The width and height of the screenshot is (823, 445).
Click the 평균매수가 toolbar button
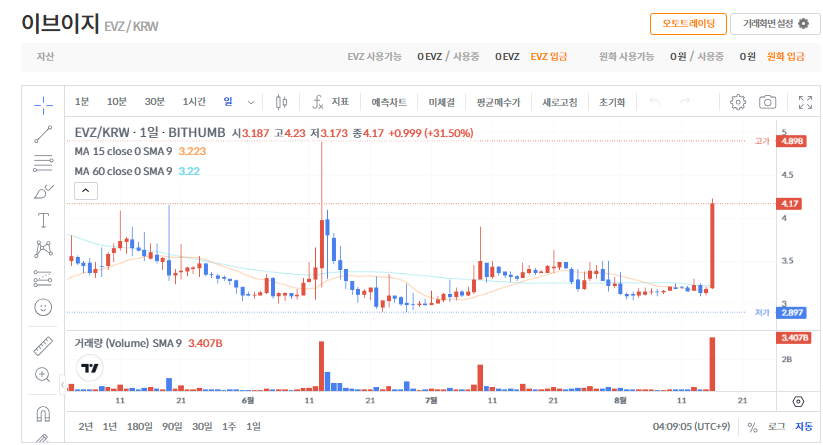pos(498,102)
